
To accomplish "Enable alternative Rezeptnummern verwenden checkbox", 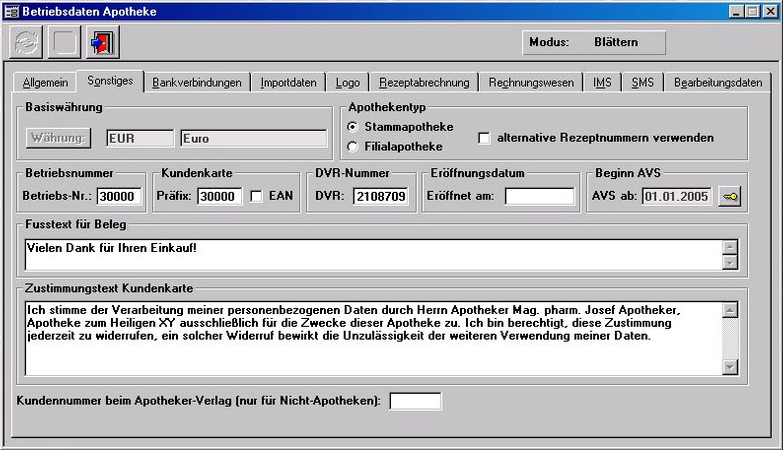I will click(485, 137).
